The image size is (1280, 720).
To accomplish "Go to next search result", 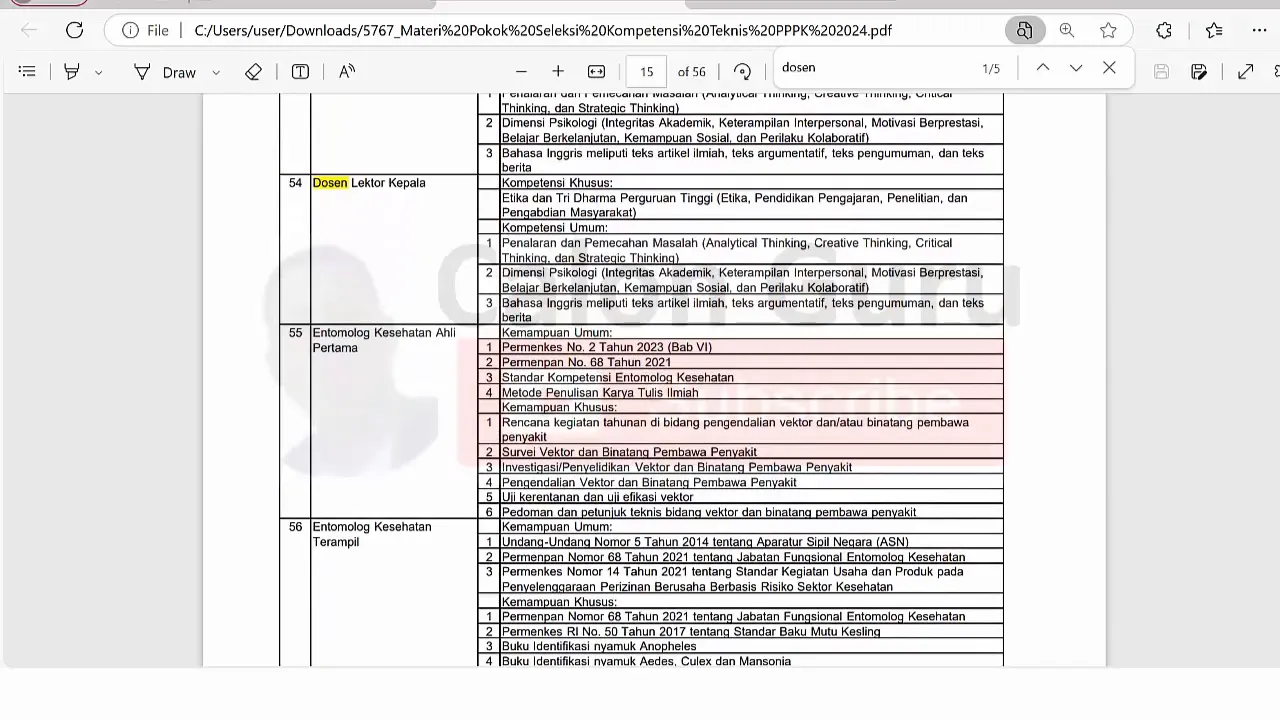I will pos(1076,68).
